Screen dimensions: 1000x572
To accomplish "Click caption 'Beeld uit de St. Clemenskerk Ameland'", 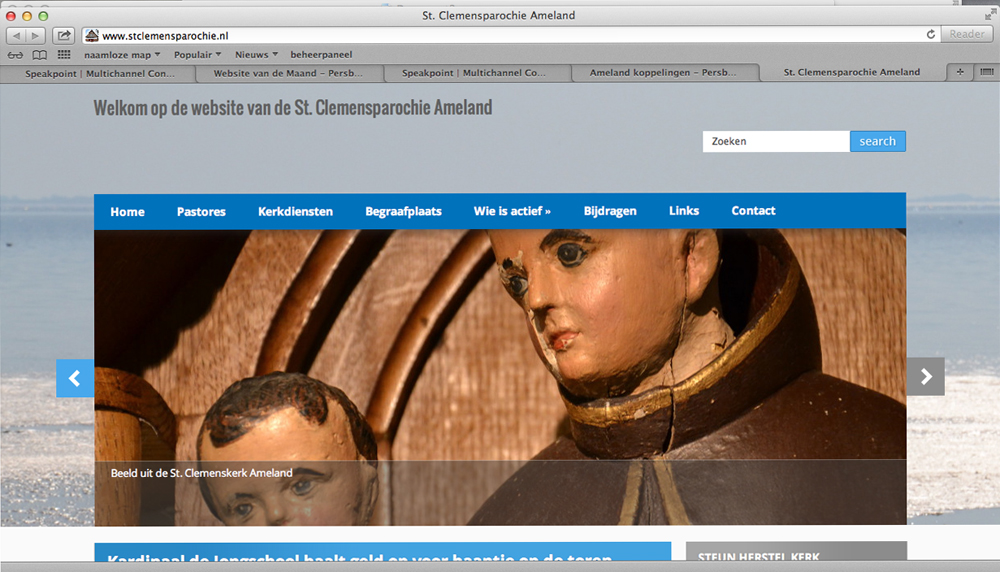I will pyautogui.click(x=202, y=473).
